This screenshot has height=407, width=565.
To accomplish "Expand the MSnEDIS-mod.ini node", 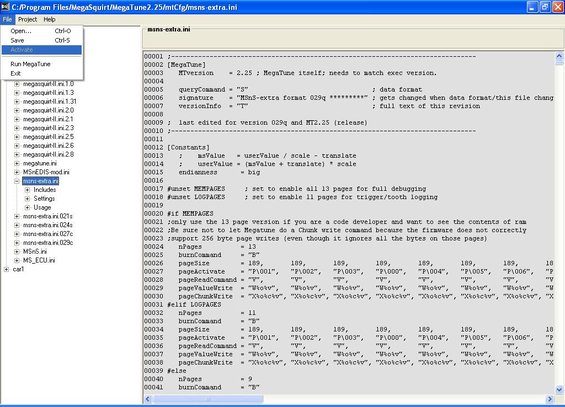I will point(17,172).
